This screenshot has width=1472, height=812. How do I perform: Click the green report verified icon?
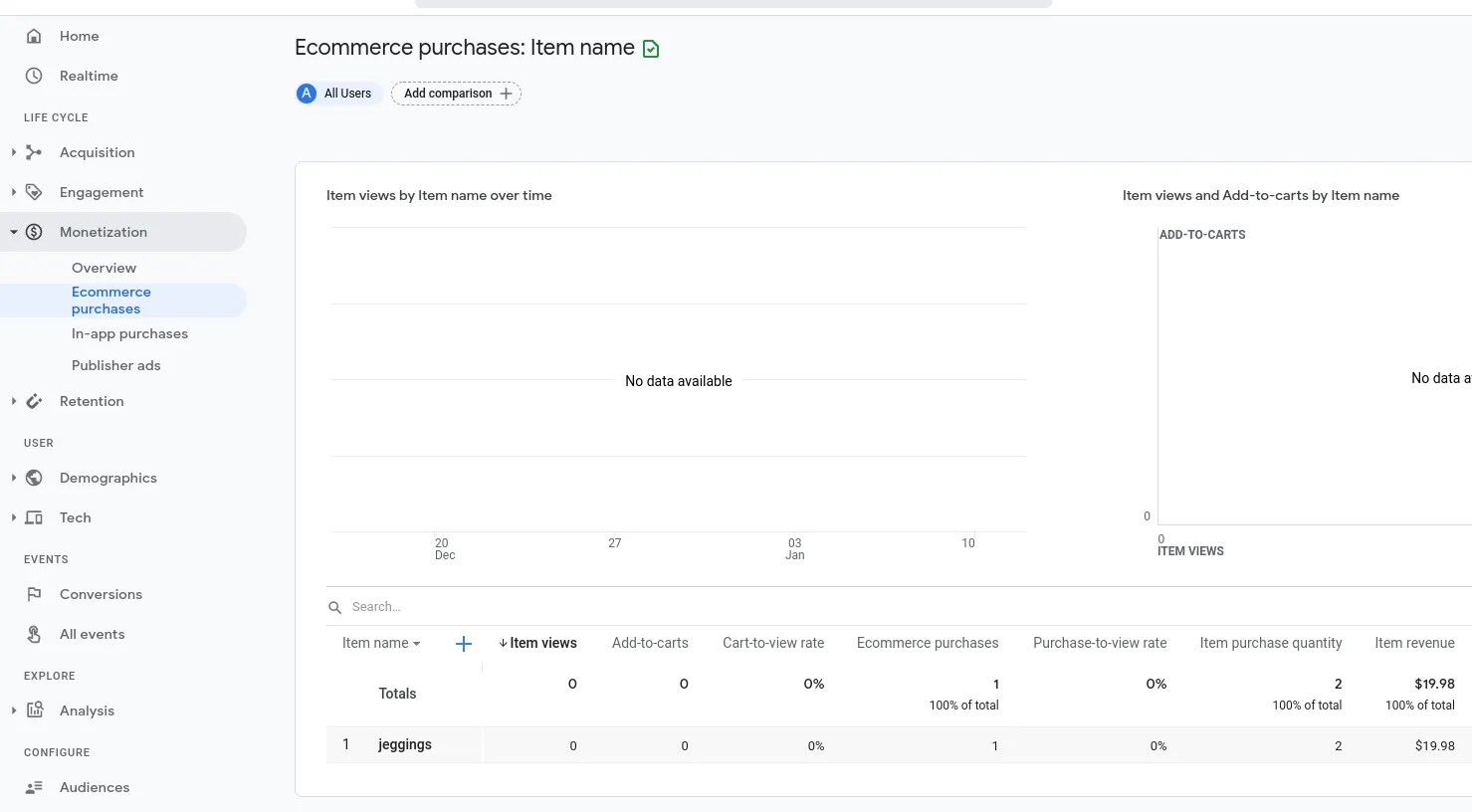click(x=651, y=49)
